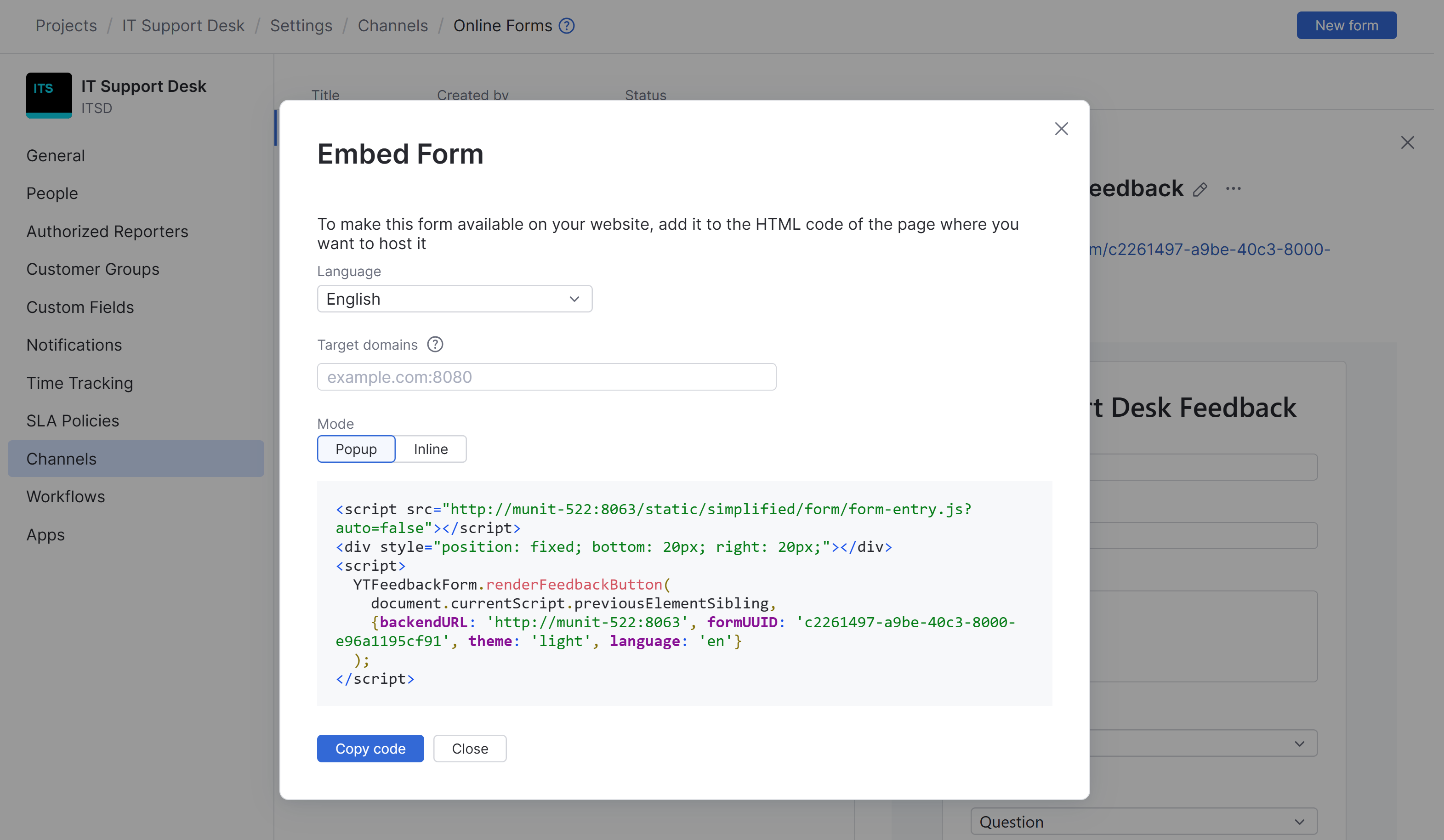Click the pencil edit icon beside the form title

pos(1200,189)
